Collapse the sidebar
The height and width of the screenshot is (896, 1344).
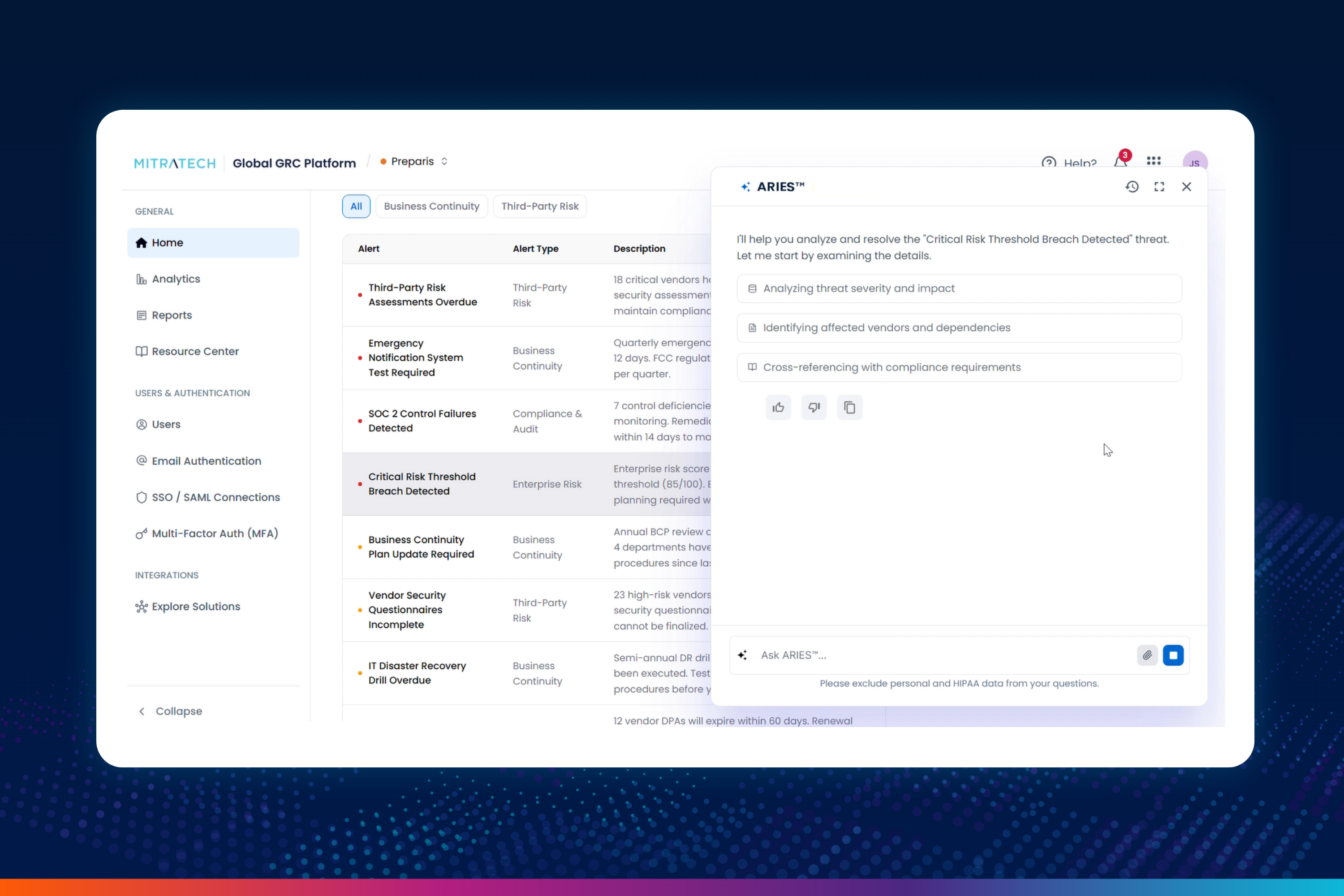[x=170, y=711]
